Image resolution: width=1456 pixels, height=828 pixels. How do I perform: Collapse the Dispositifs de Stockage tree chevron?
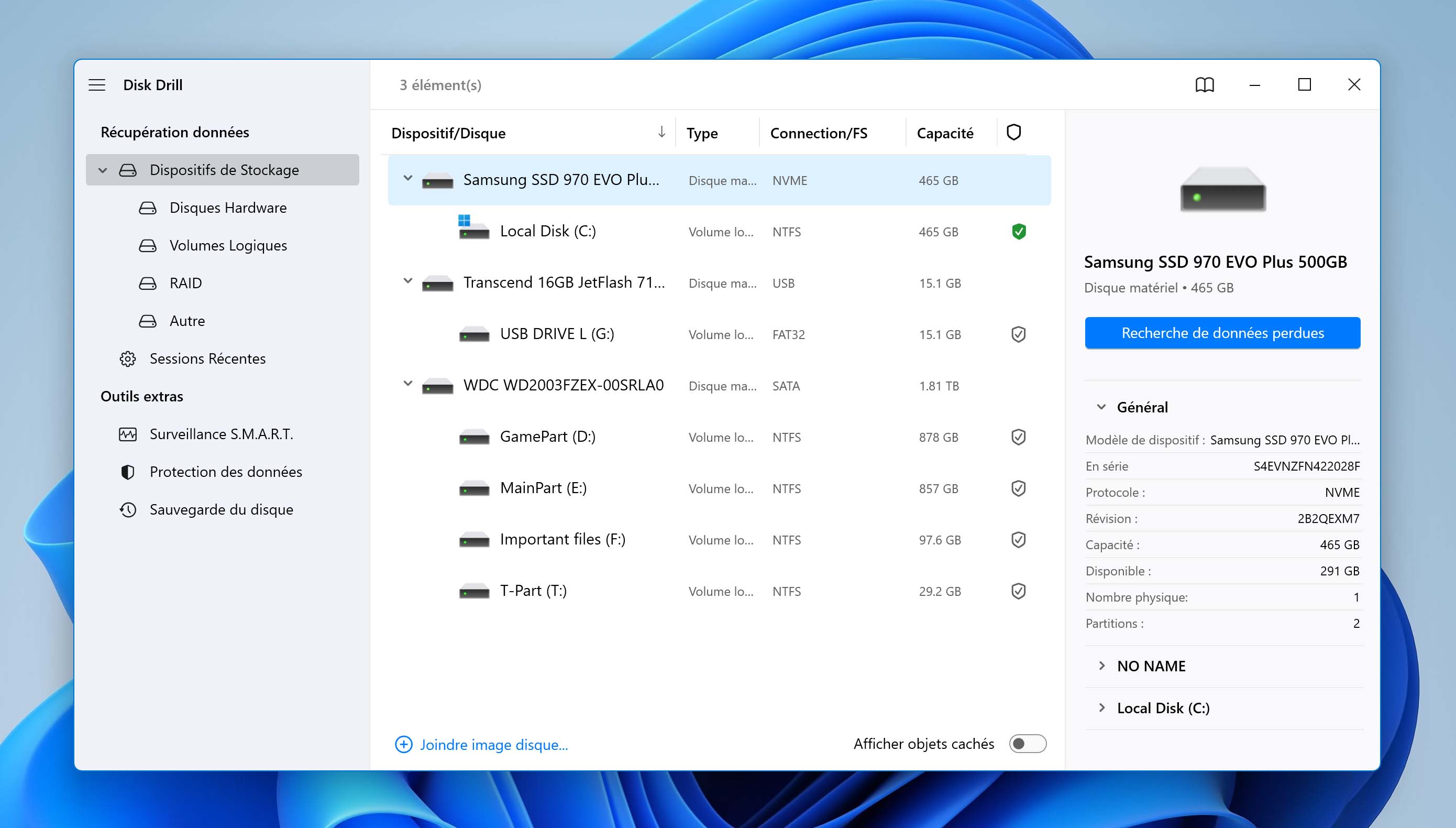pos(103,170)
